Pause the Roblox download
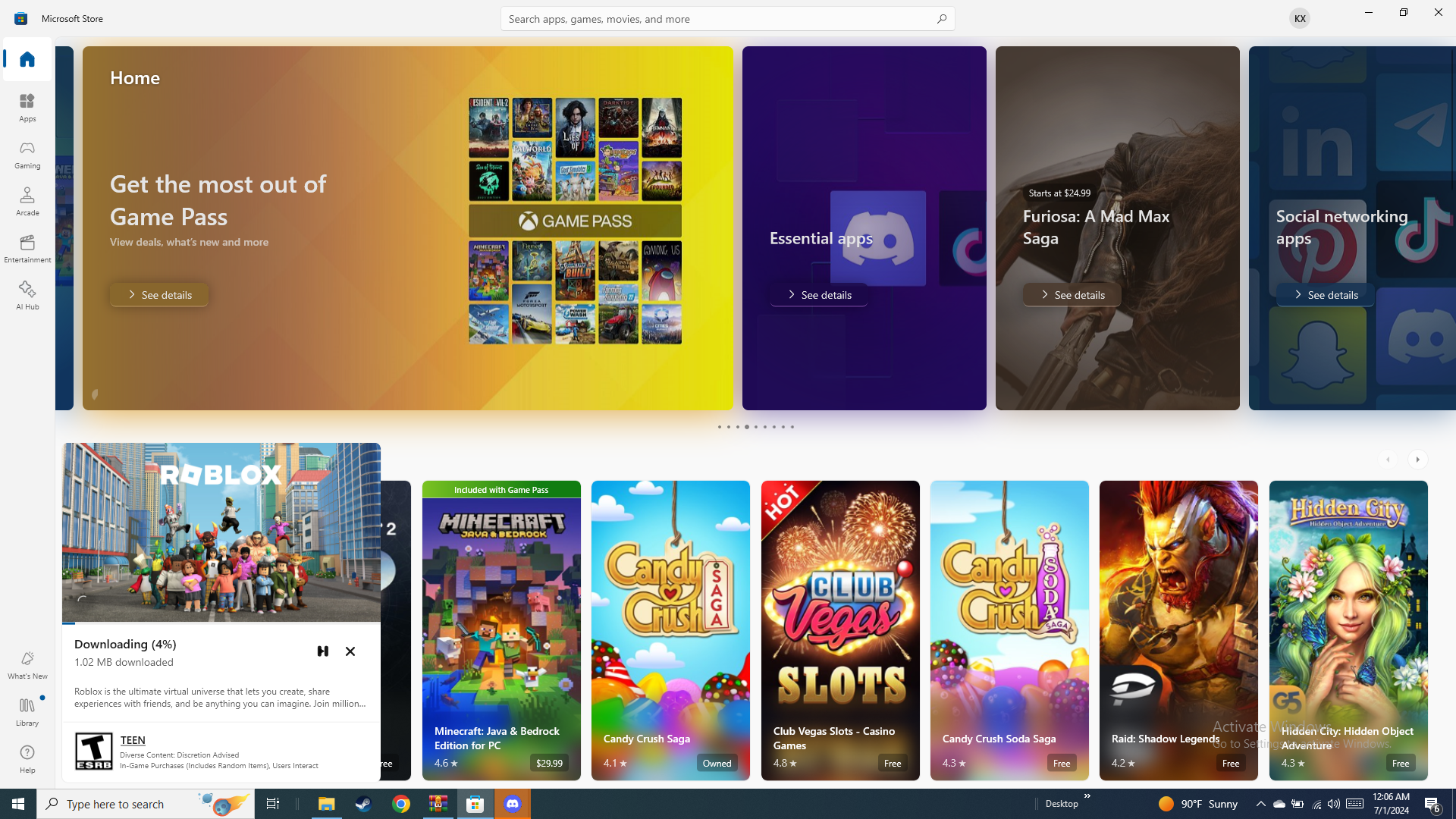1456x819 pixels. pos(323,651)
